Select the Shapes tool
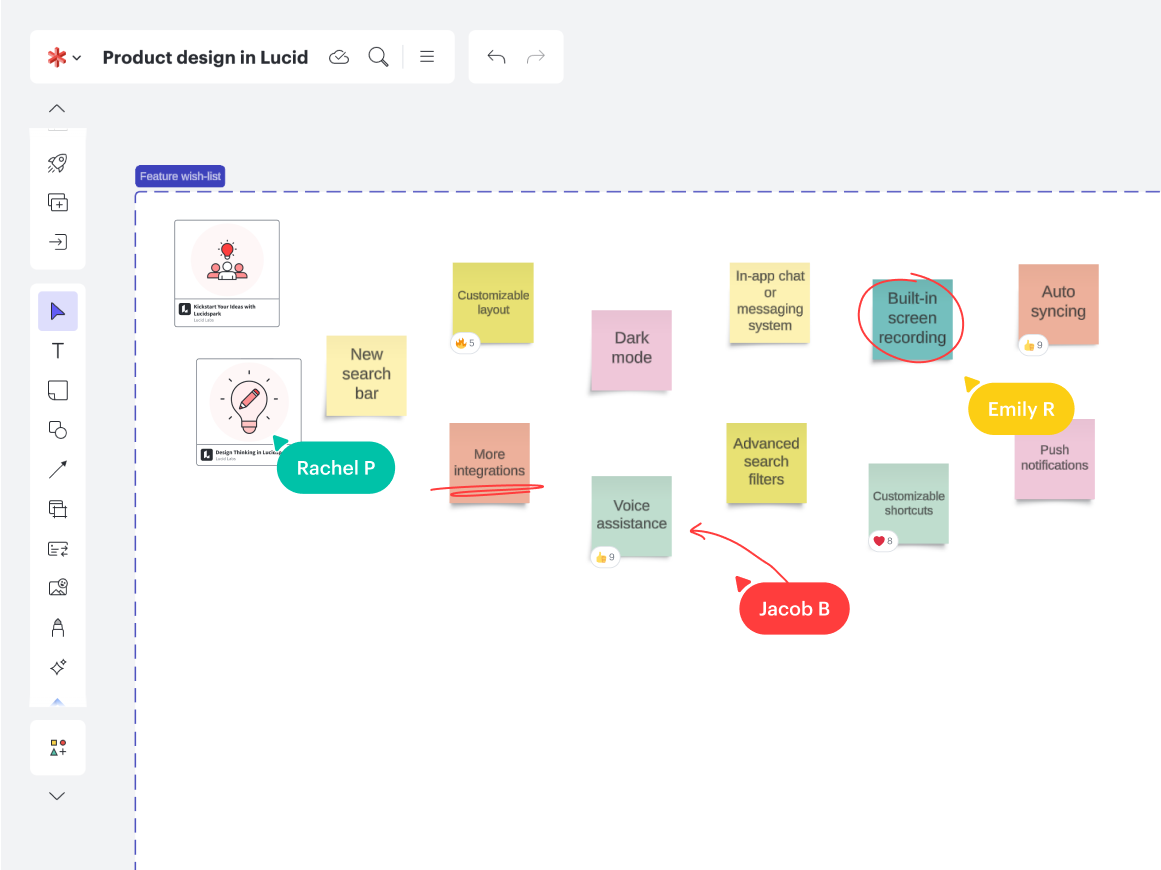 (x=58, y=430)
